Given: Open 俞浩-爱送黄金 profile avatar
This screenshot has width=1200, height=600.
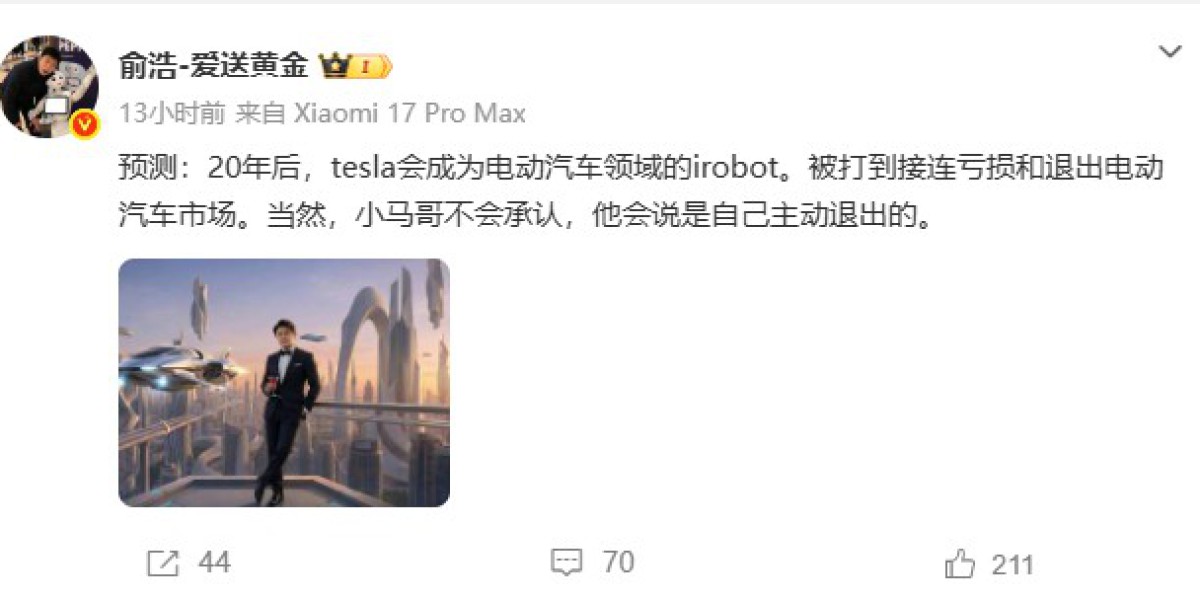Looking at the screenshot, I should [x=50, y=86].
